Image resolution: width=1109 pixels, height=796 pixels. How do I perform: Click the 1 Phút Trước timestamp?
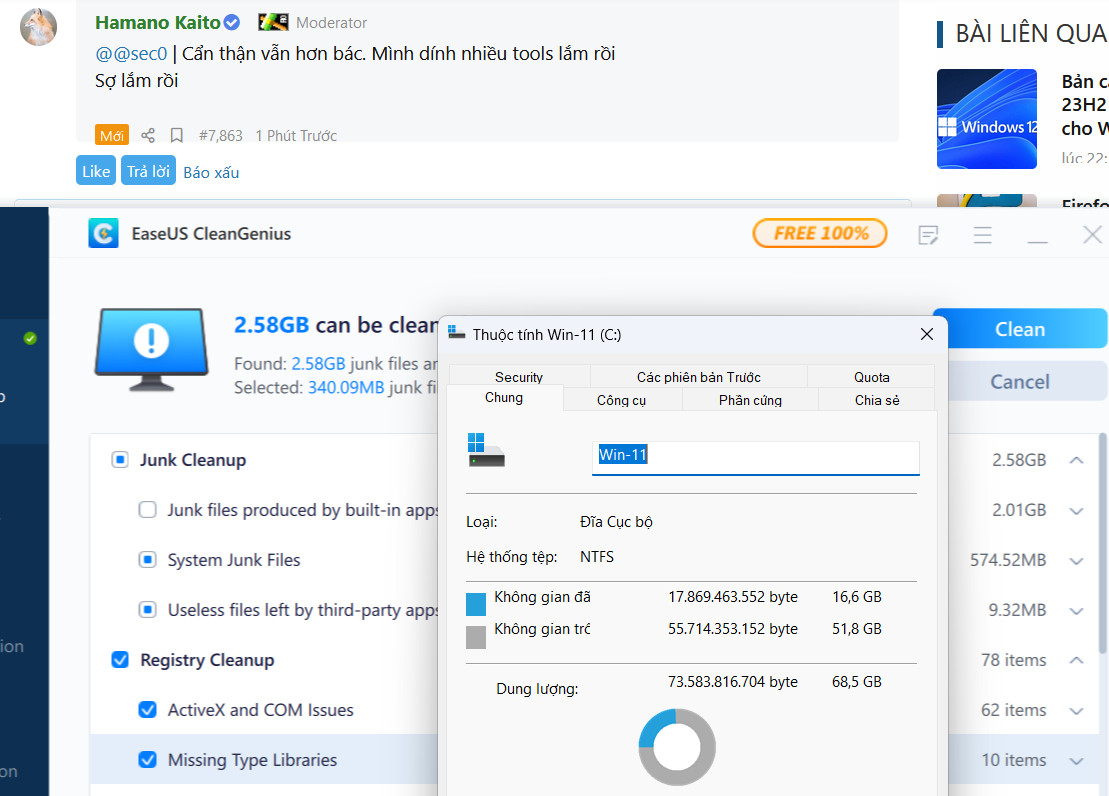(x=296, y=136)
